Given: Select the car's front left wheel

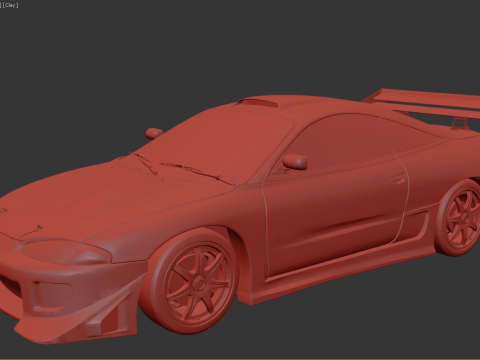Looking at the screenshot, I should pos(189,281).
